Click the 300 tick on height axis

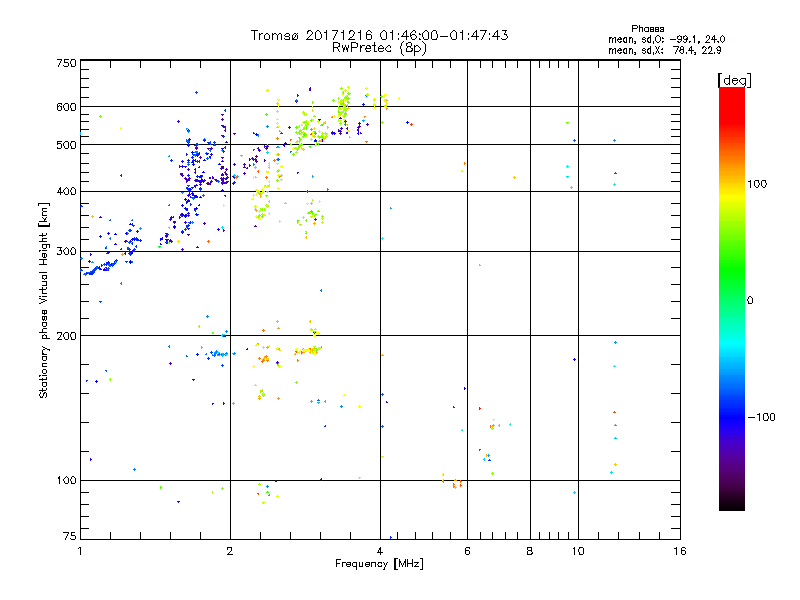coord(66,251)
